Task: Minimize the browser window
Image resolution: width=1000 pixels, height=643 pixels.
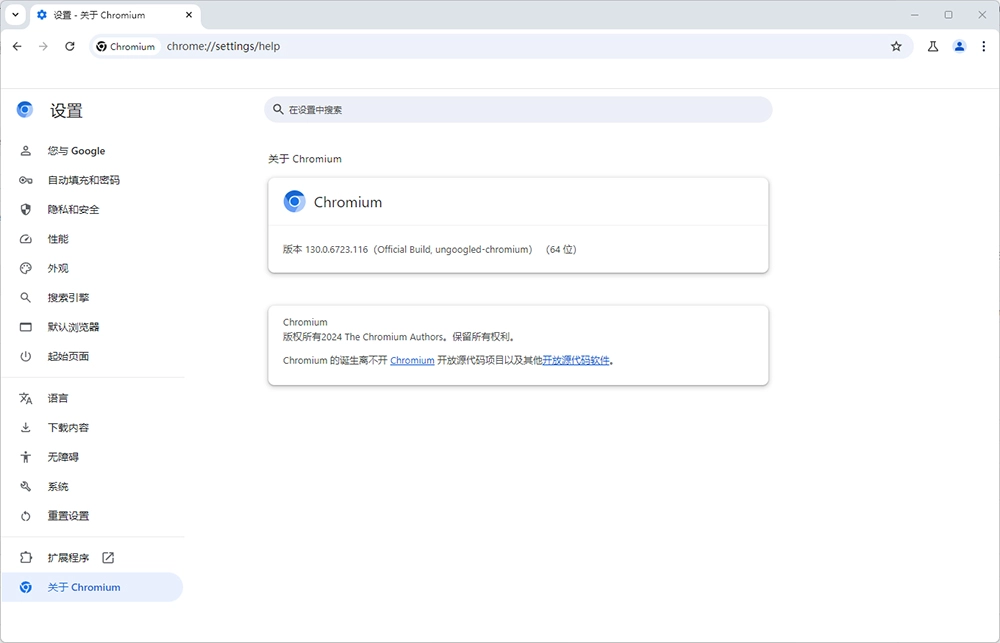Action: [x=915, y=15]
